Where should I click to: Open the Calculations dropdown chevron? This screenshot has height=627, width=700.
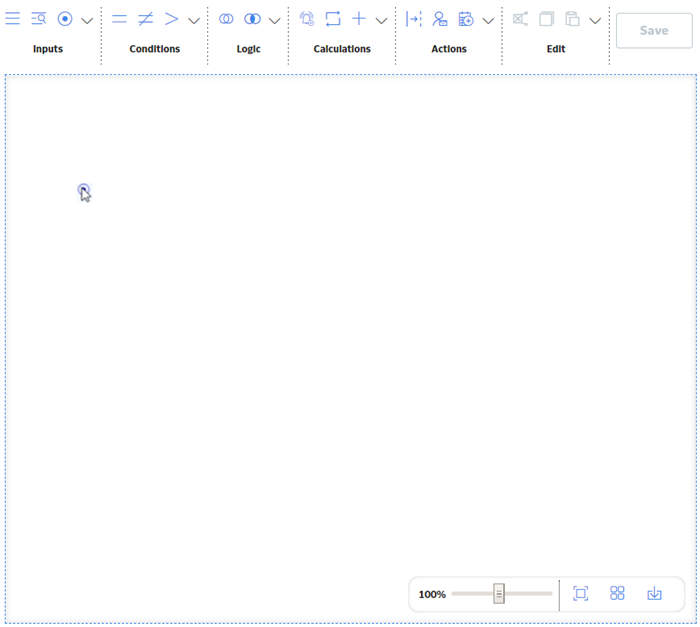pyautogui.click(x=381, y=21)
